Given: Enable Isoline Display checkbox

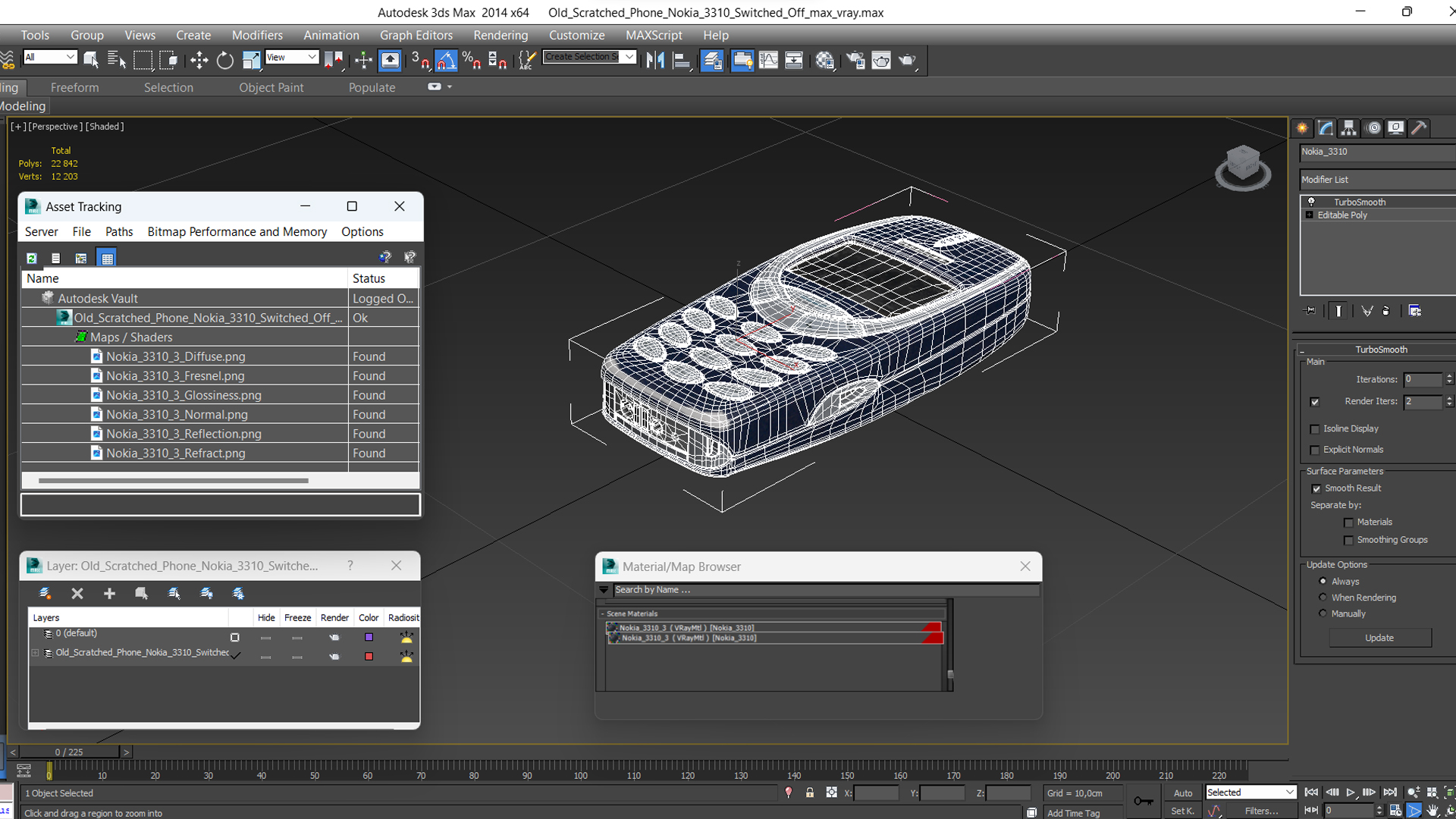Looking at the screenshot, I should [x=1315, y=429].
